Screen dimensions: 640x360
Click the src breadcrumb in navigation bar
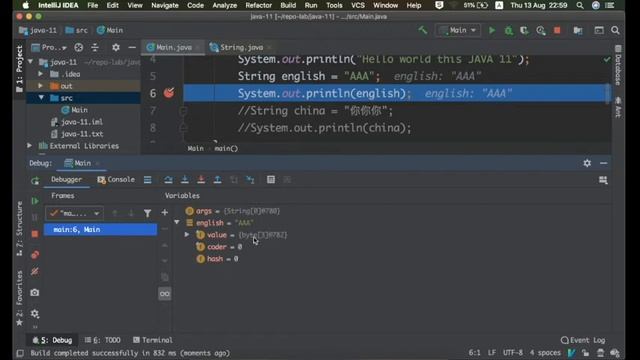(x=76, y=30)
